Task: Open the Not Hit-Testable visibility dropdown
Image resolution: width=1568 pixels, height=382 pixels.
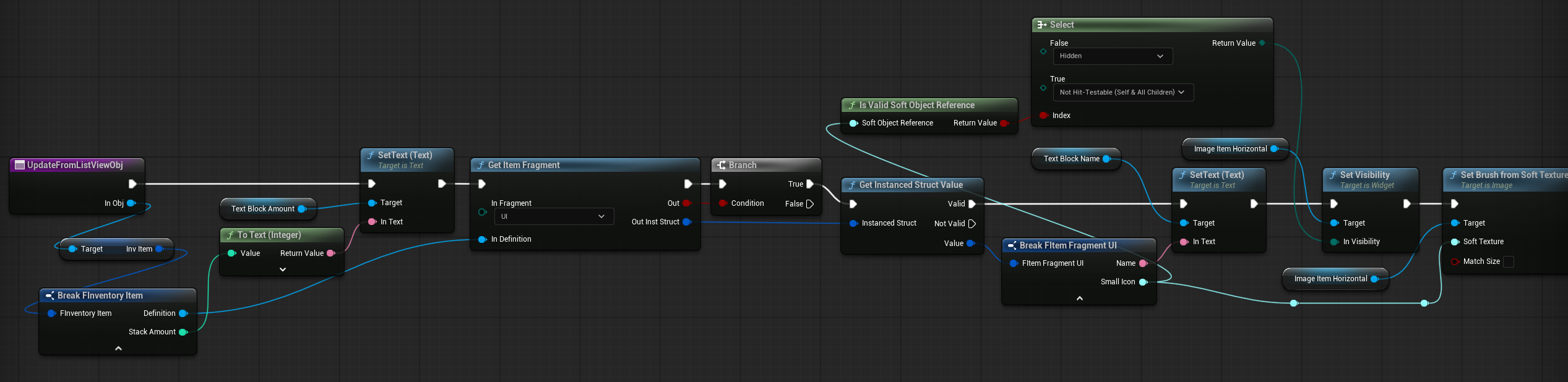Action: tap(1122, 93)
